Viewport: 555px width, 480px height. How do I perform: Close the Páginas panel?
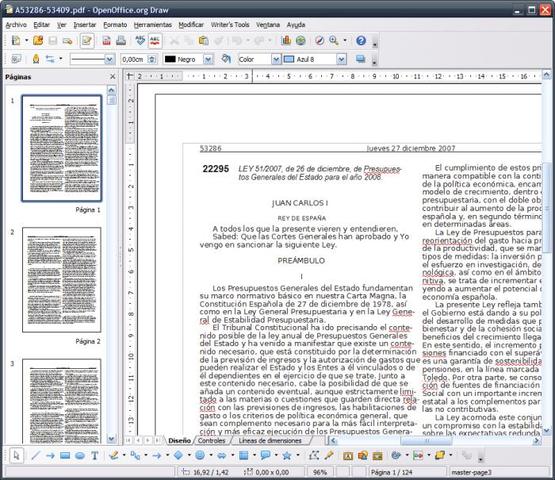pyautogui.click(x=113, y=76)
